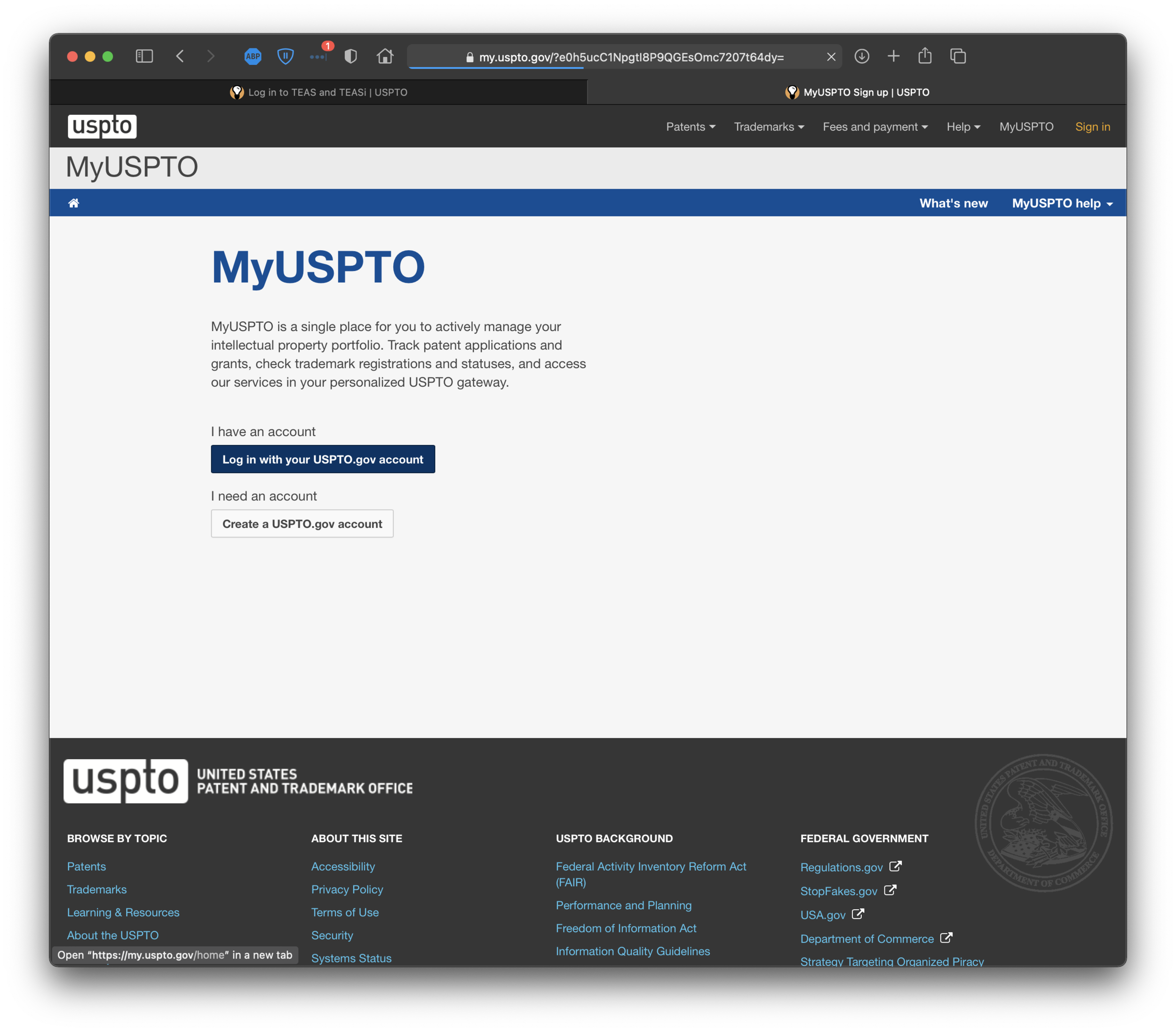Show the tab overview icon
Viewport: 1176px width, 1032px height.
(958, 56)
